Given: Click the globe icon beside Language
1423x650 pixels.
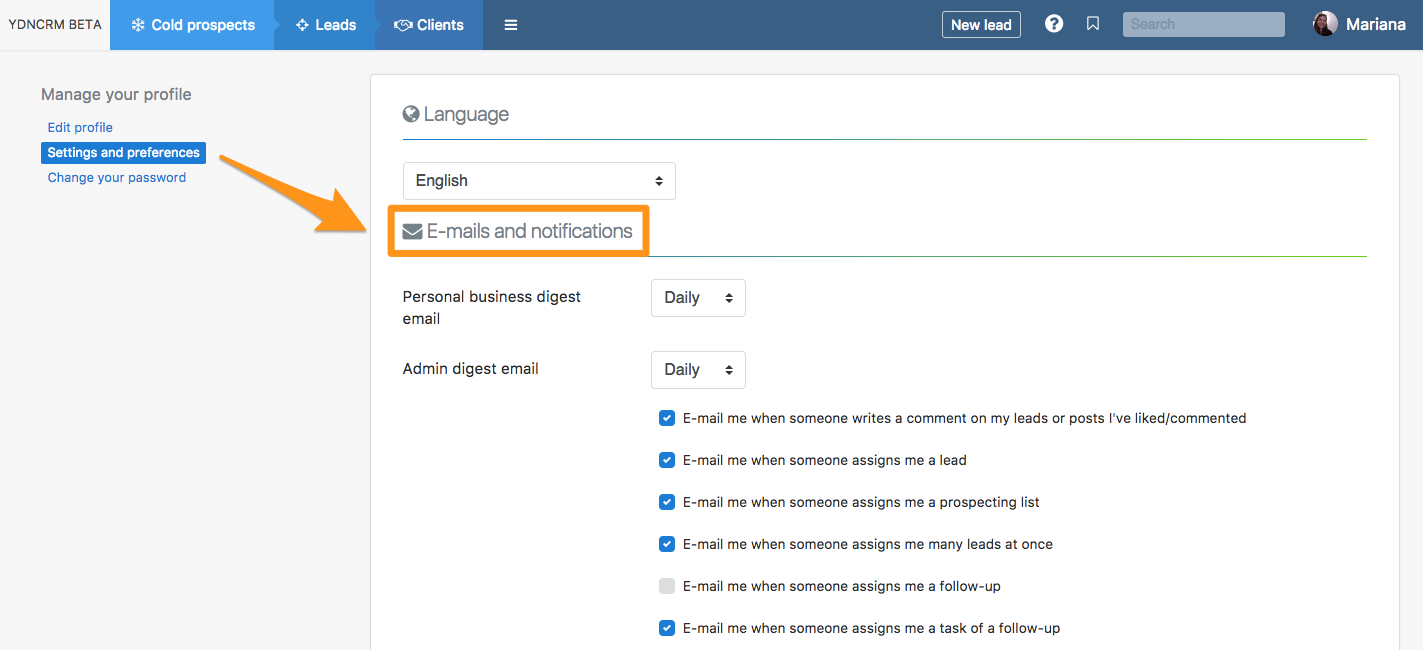Looking at the screenshot, I should point(411,115).
